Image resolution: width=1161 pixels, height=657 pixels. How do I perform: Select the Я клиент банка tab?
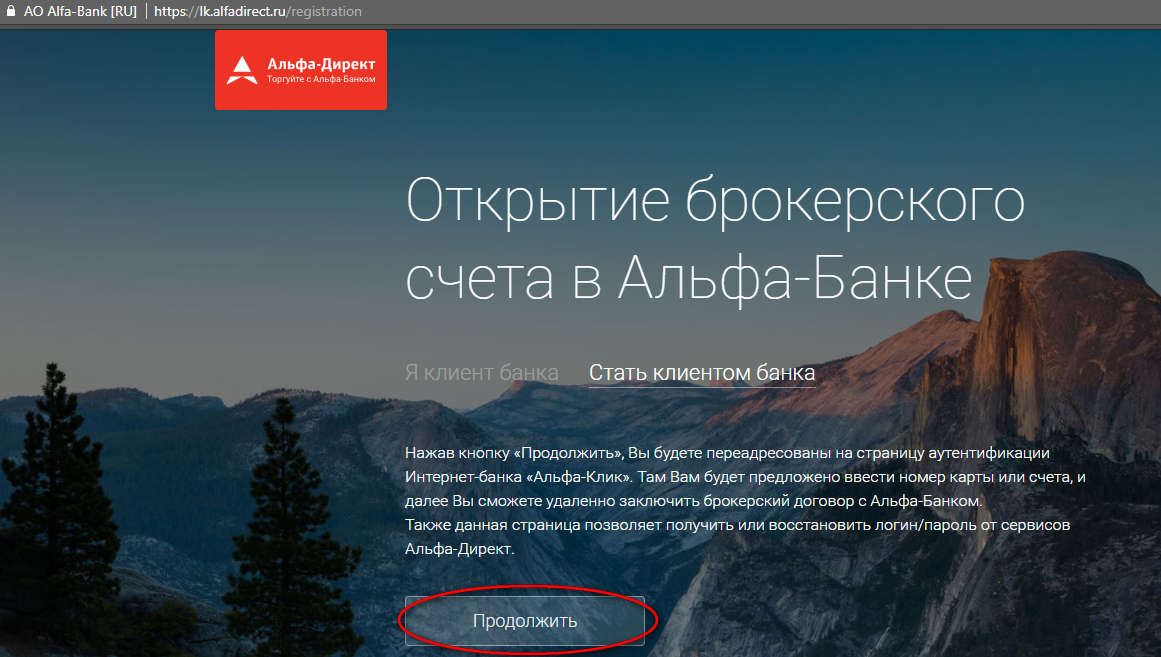pyautogui.click(x=482, y=373)
